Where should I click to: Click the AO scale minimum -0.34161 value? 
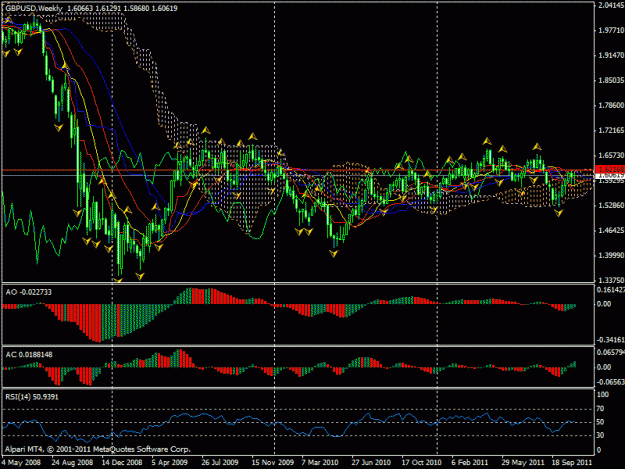pos(611,340)
